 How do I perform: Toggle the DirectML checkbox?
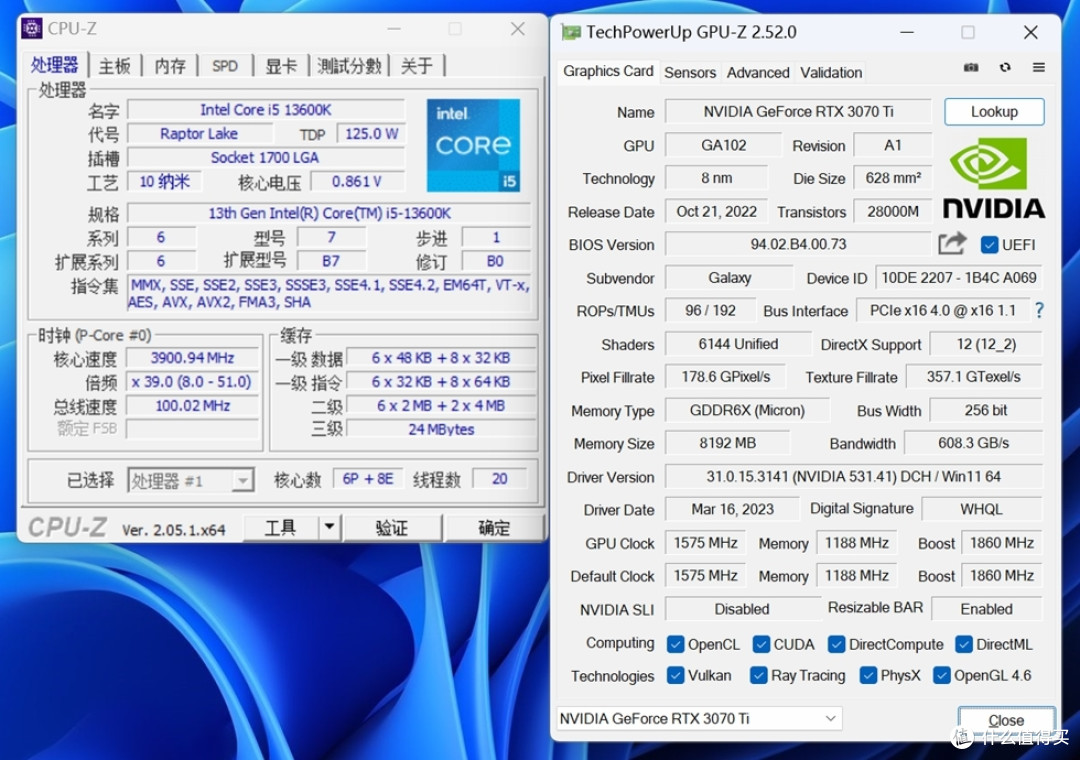964,644
